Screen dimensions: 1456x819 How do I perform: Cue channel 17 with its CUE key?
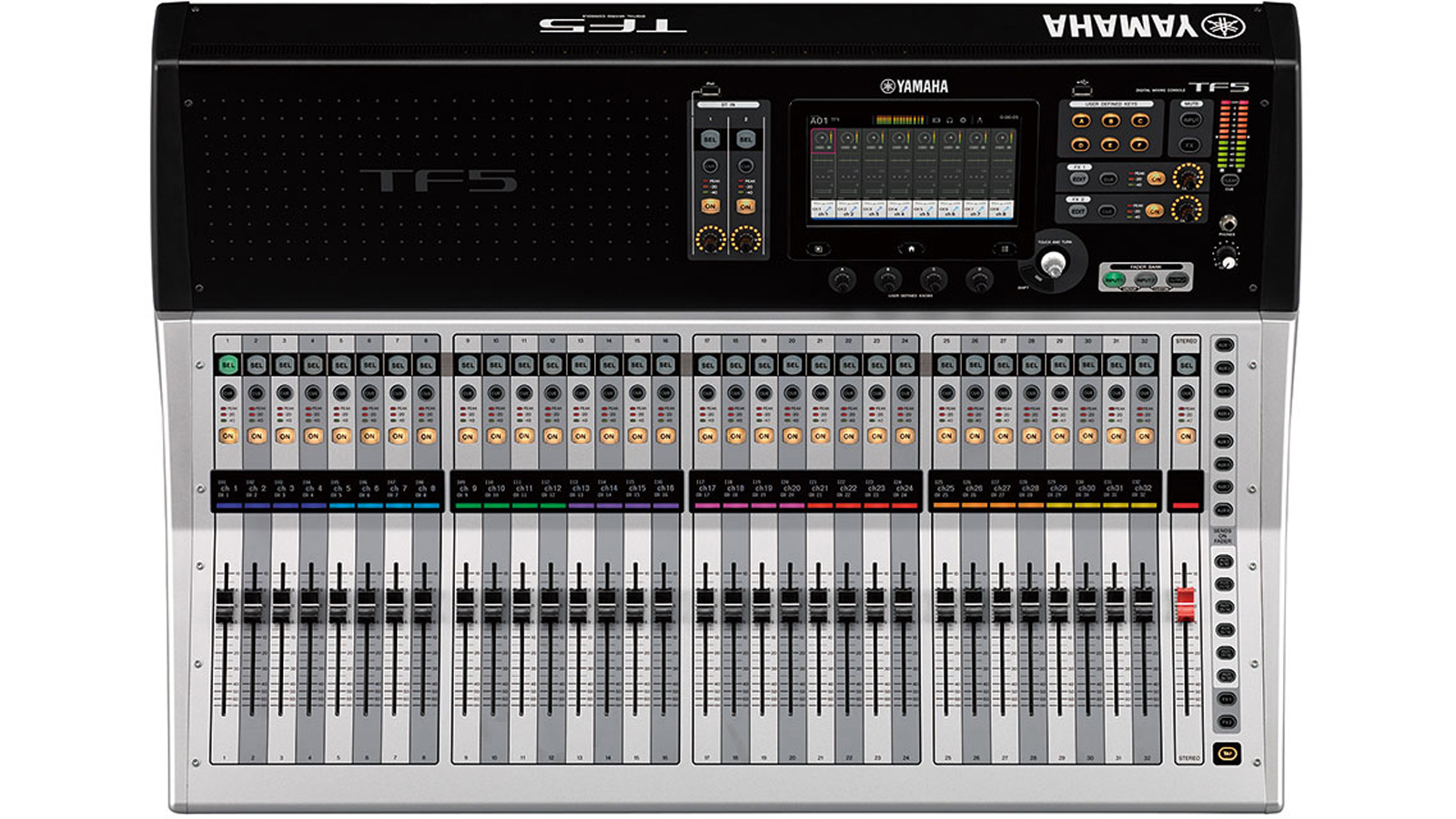(707, 393)
